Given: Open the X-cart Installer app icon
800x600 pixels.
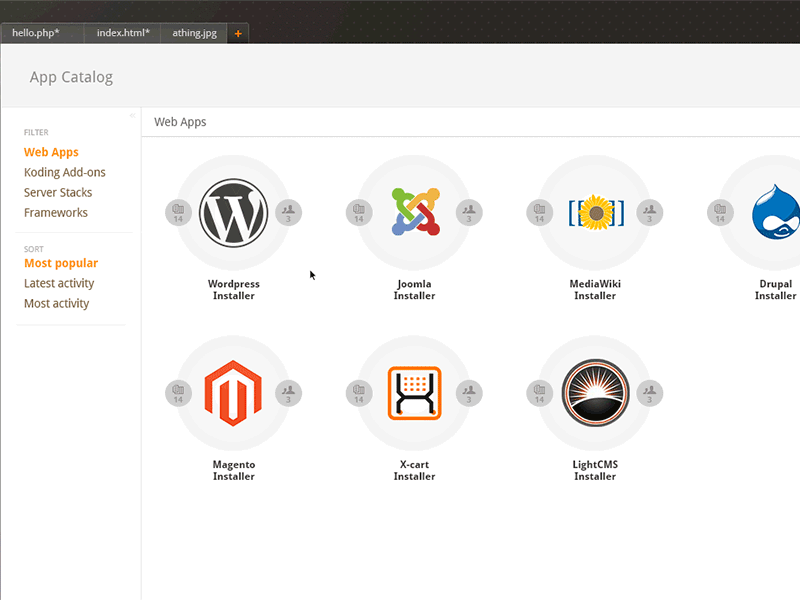Looking at the screenshot, I should [x=414, y=393].
